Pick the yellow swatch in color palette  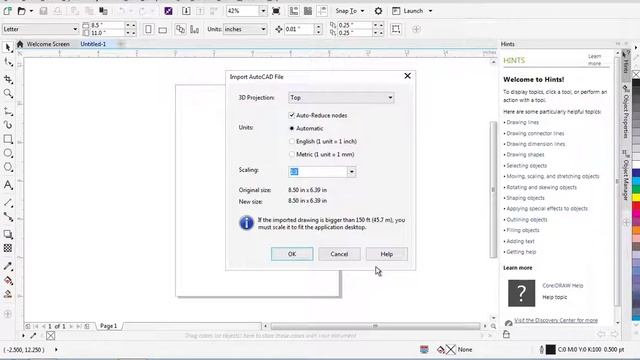pos(636,198)
